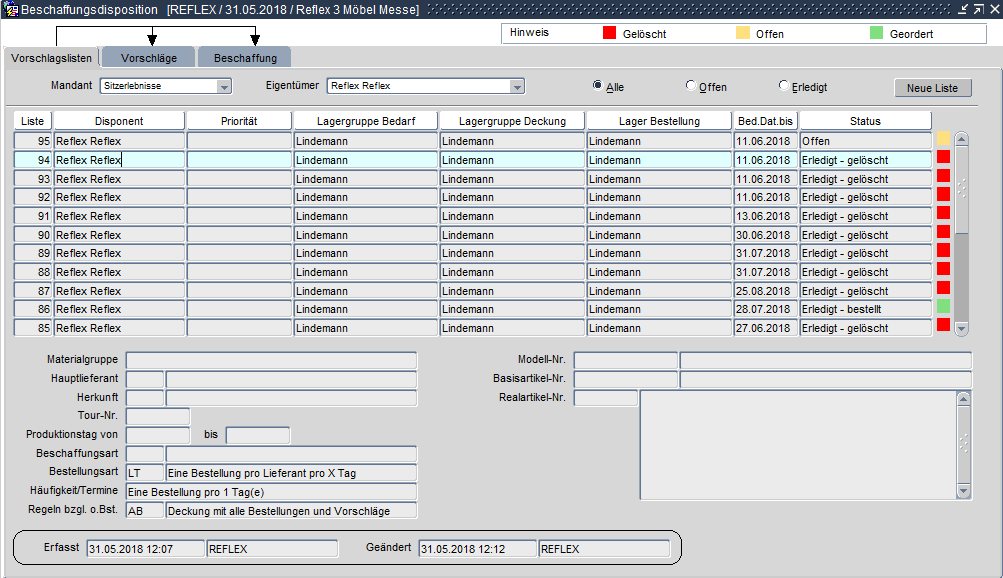Click the Status column header

865,121
